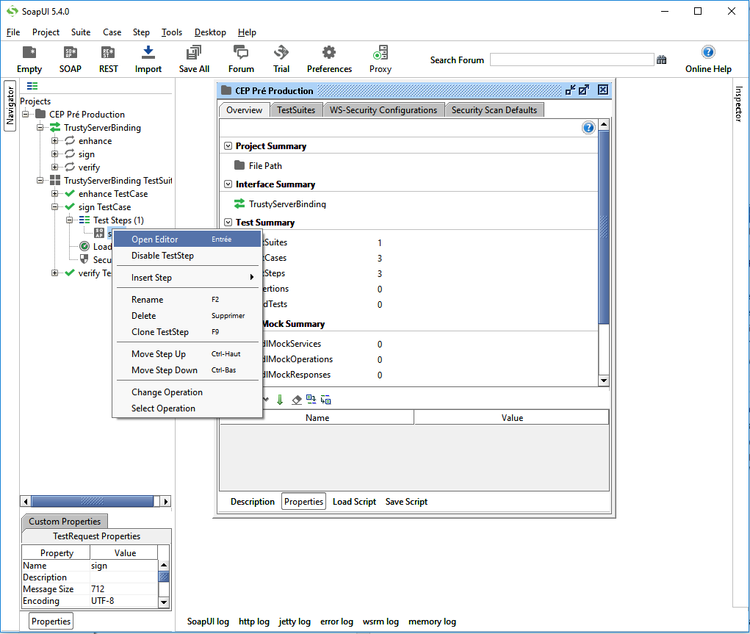Collapse the Interface Summary section
This screenshot has width=750, height=634.
tap(228, 184)
